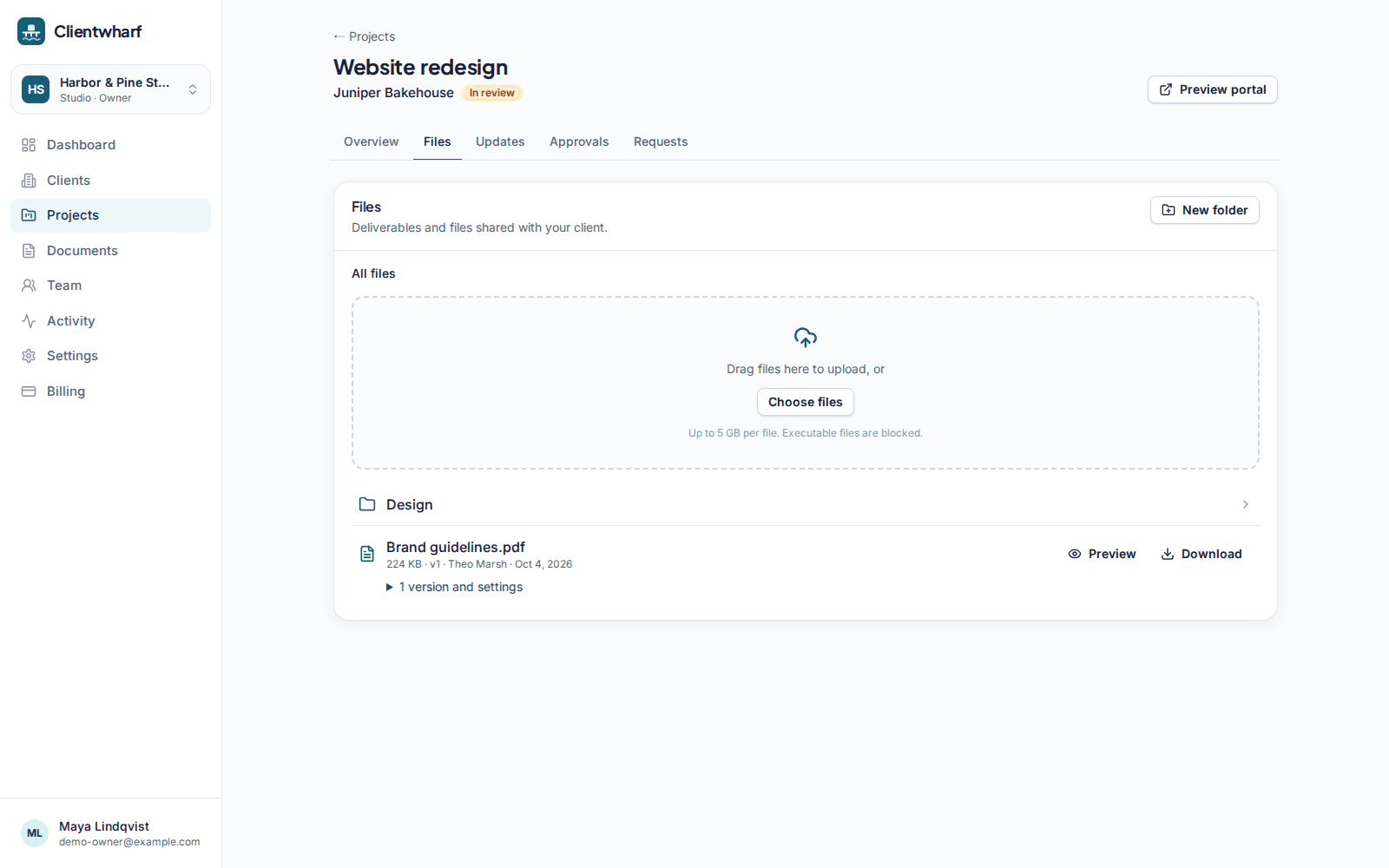Open Dashboard from the sidebar icon
The image size is (1389, 868).
29,145
